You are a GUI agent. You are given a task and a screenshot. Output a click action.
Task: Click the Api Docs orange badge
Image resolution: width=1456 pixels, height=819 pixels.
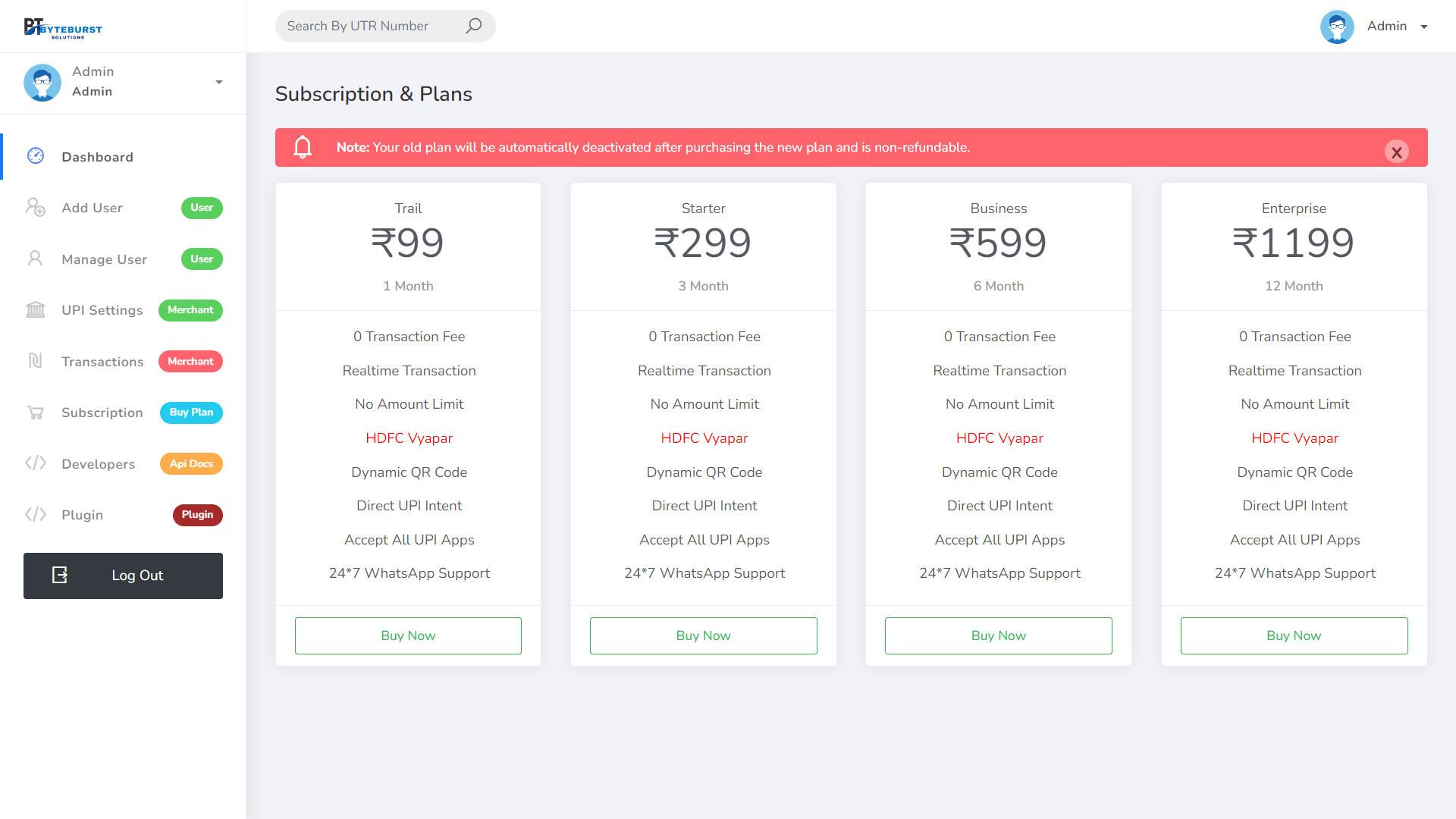pyautogui.click(x=191, y=463)
